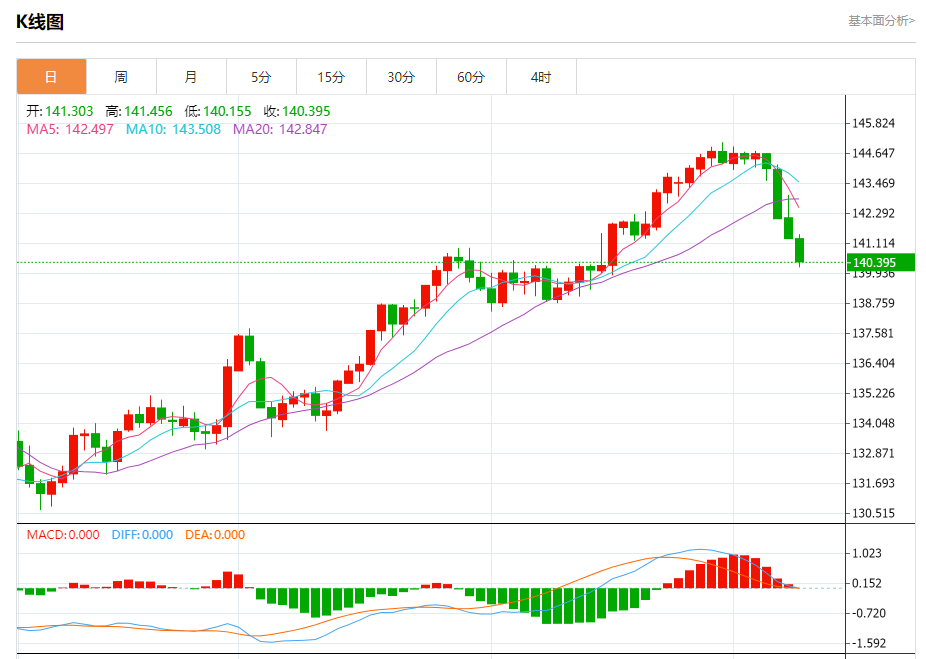Click the K线图 heading
The width and height of the screenshot is (926, 659).
point(40,22)
